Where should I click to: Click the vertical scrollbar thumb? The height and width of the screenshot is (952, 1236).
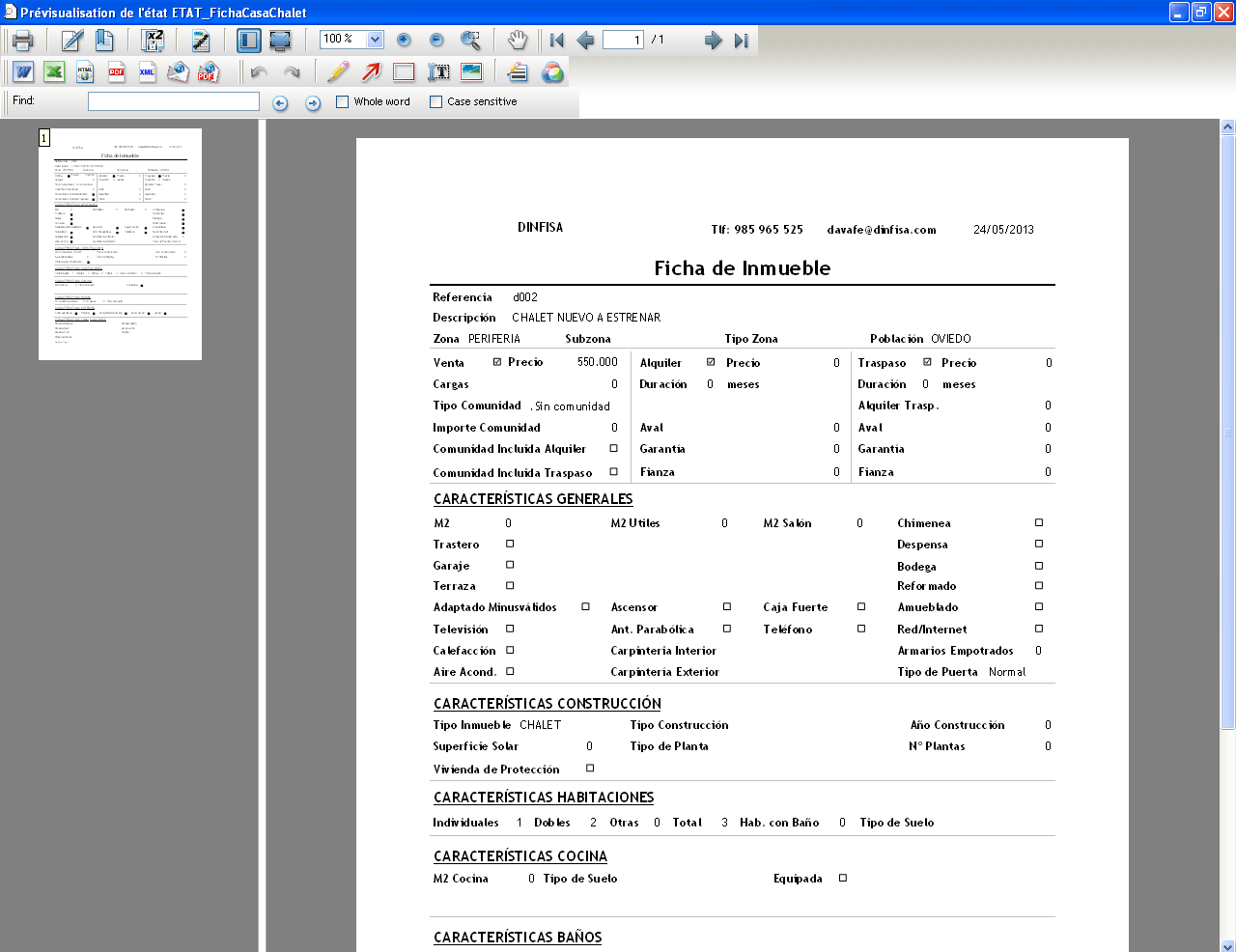click(x=1228, y=432)
